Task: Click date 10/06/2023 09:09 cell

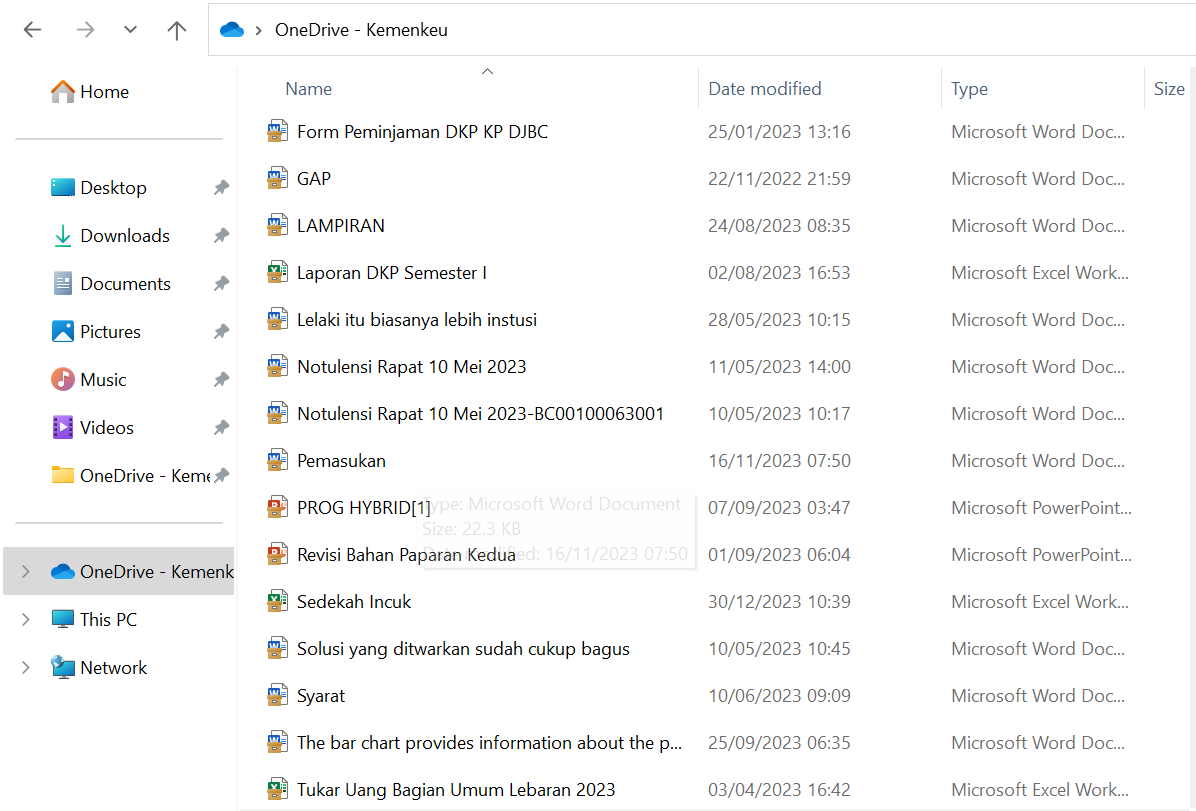Action: pos(779,696)
